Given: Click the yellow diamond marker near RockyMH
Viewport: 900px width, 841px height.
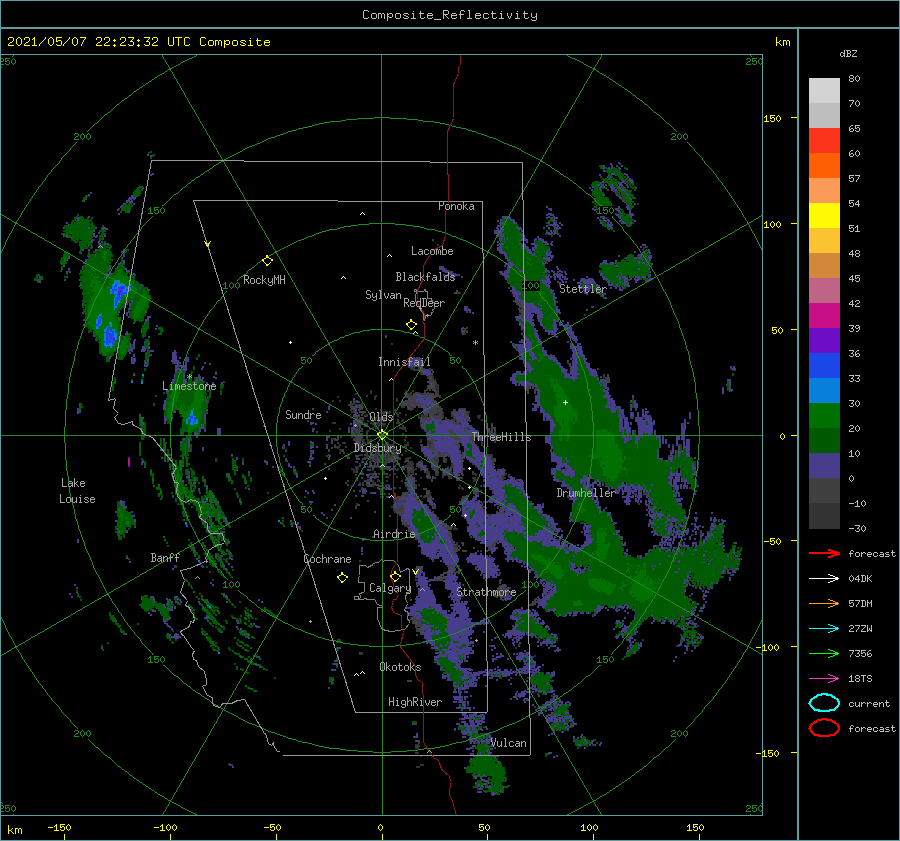Looking at the screenshot, I should point(267,261).
